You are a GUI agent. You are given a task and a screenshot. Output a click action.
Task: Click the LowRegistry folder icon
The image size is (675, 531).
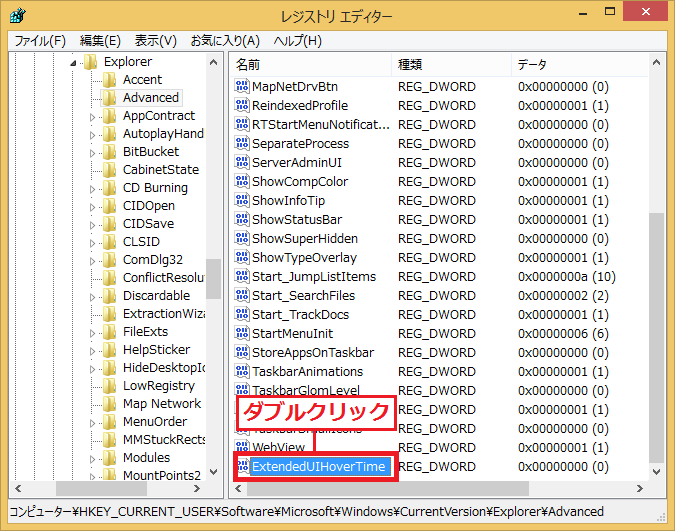tap(109, 385)
